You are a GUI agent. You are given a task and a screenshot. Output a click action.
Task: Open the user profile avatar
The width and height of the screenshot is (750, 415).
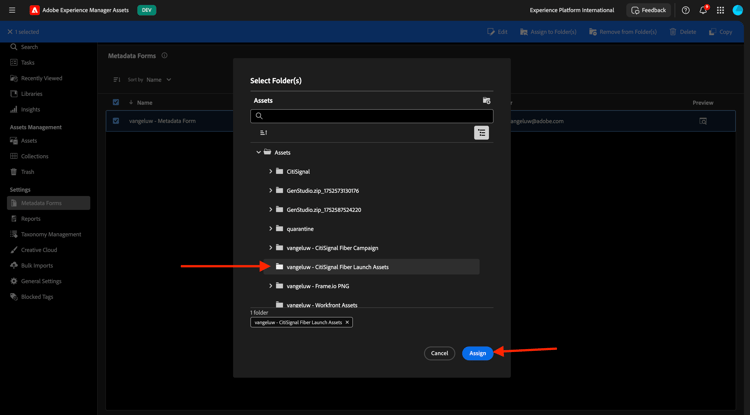pyautogui.click(x=738, y=10)
